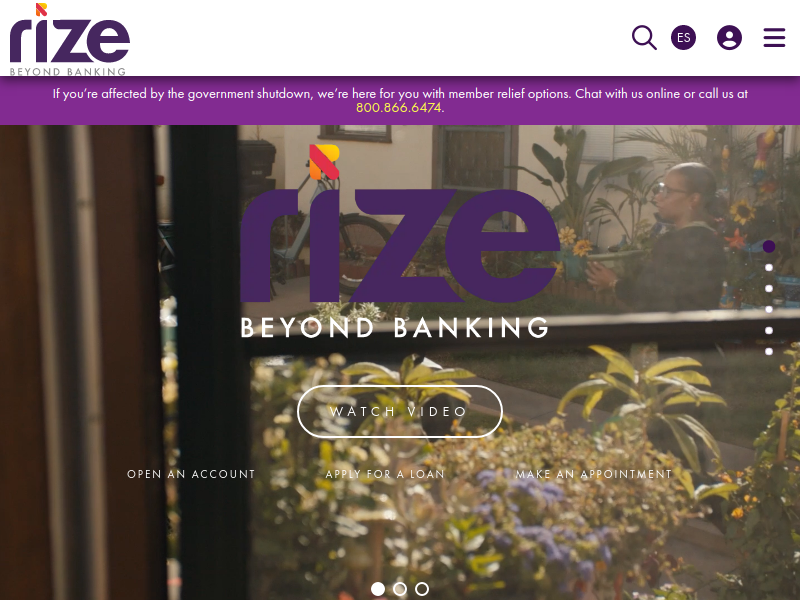Viewport: 800px width, 600px height.
Task: Open the Open An Account link
Action: point(191,474)
